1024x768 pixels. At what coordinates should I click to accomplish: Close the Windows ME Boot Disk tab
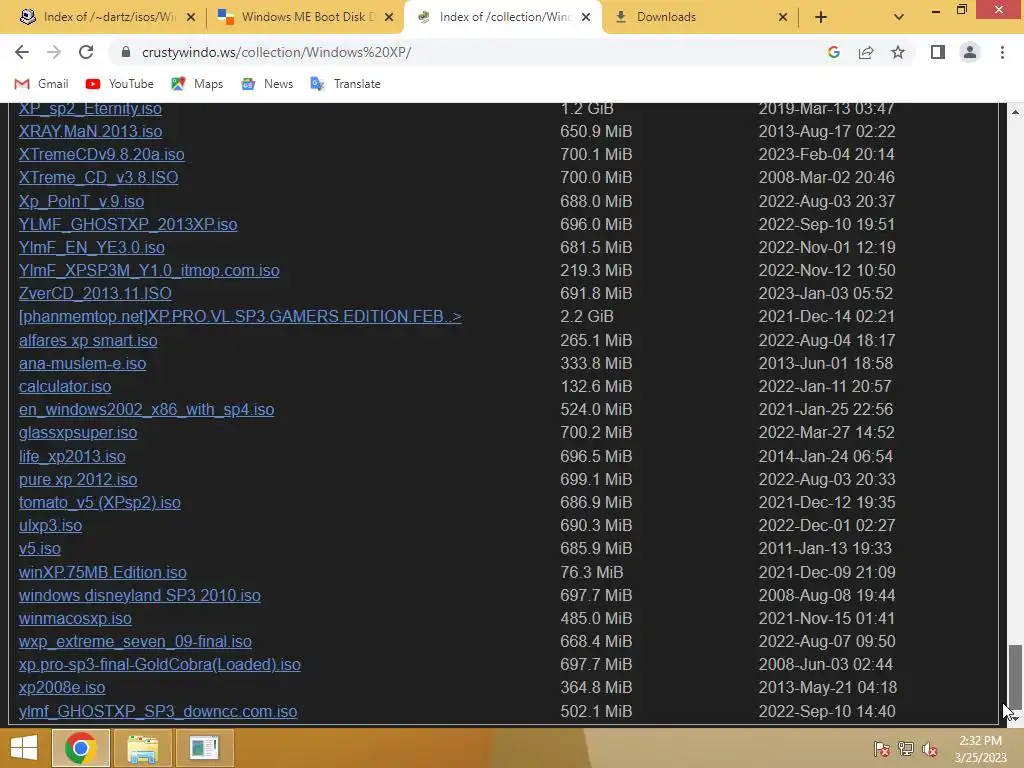389,17
